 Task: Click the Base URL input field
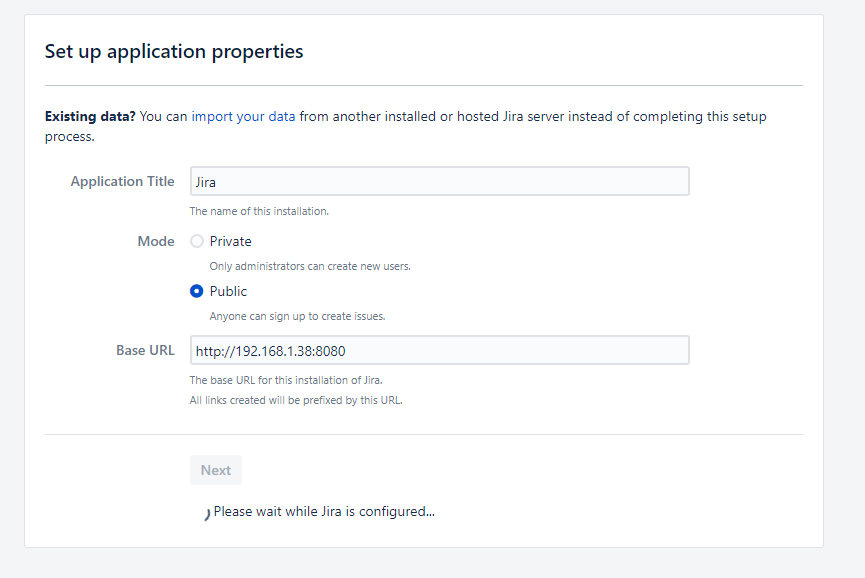pyautogui.click(x=440, y=350)
